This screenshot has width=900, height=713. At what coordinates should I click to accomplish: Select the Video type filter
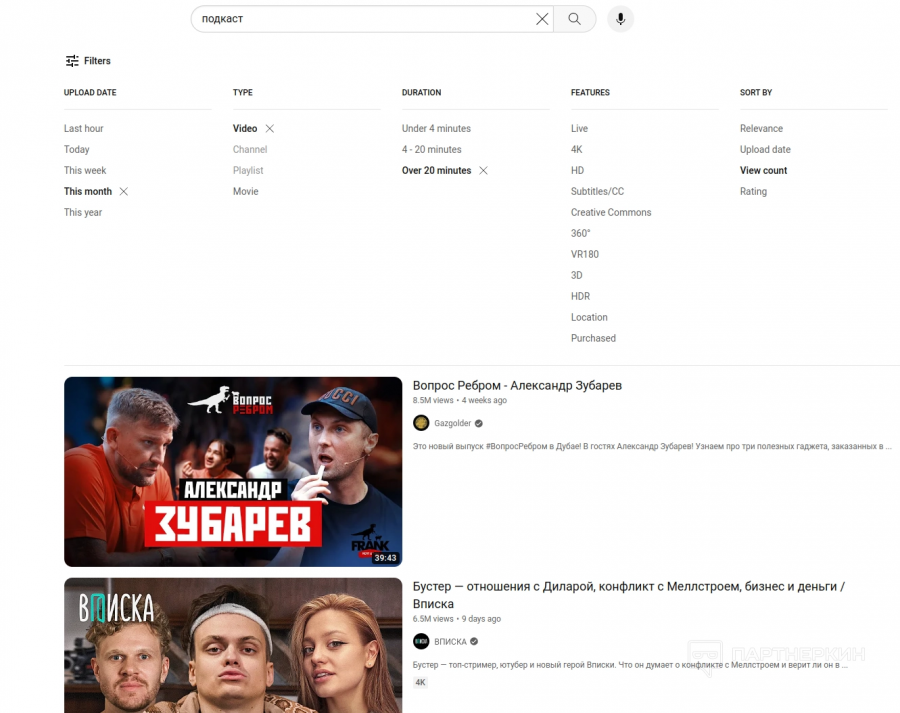(x=245, y=129)
